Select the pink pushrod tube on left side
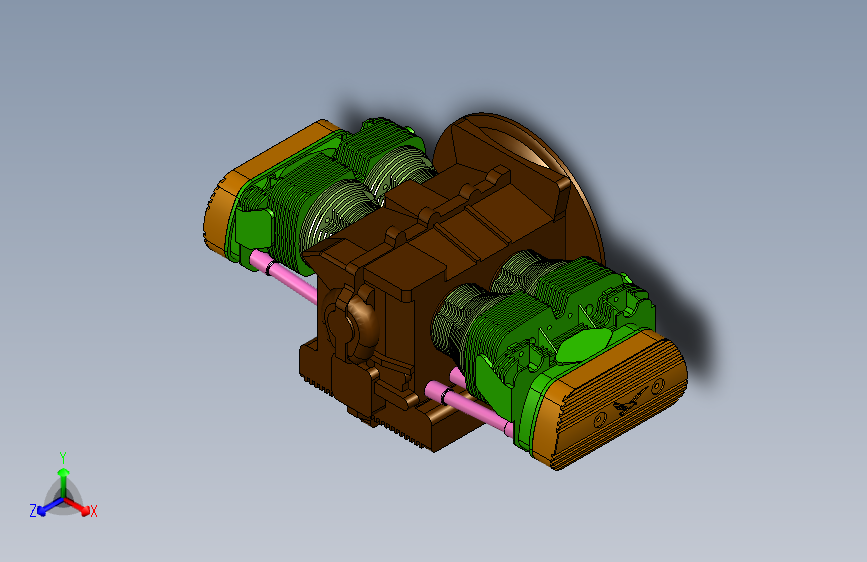This screenshot has width=867, height=562. pos(283,275)
